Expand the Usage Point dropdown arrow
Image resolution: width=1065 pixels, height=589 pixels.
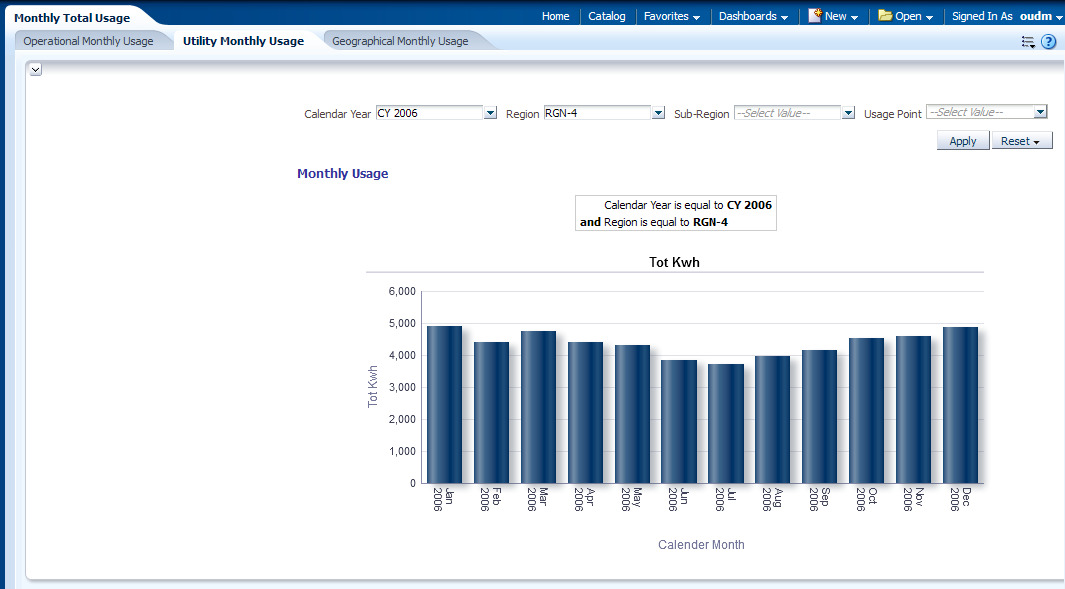[1041, 112]
